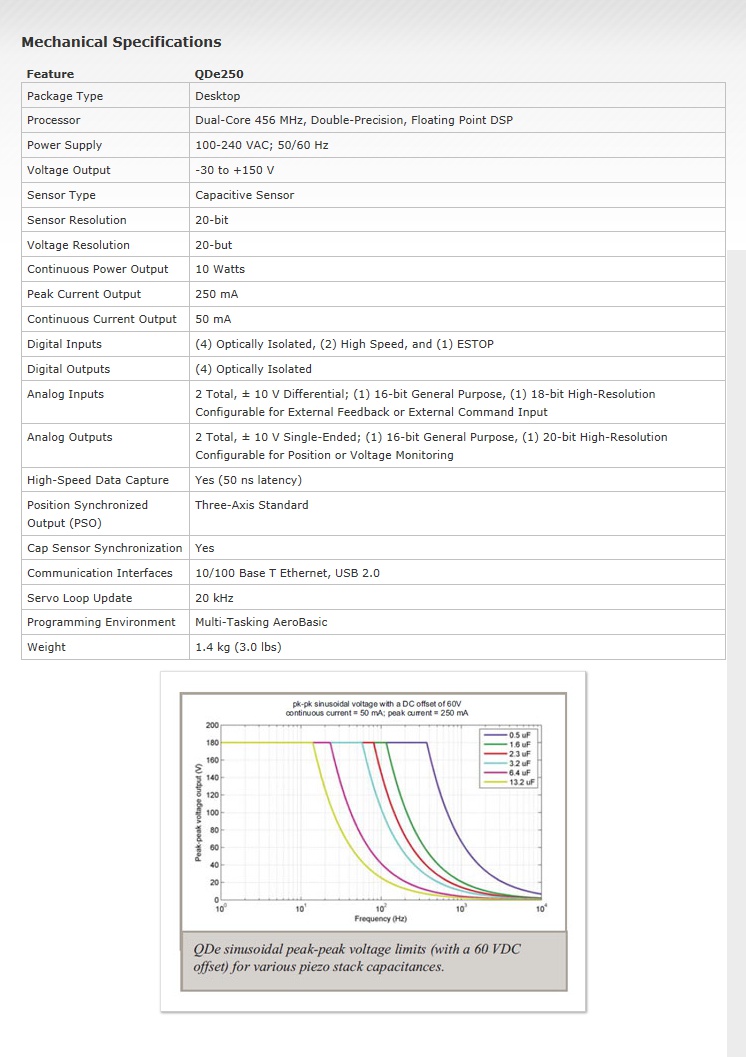Click the -30 to +150 V value

pos(235,170)
